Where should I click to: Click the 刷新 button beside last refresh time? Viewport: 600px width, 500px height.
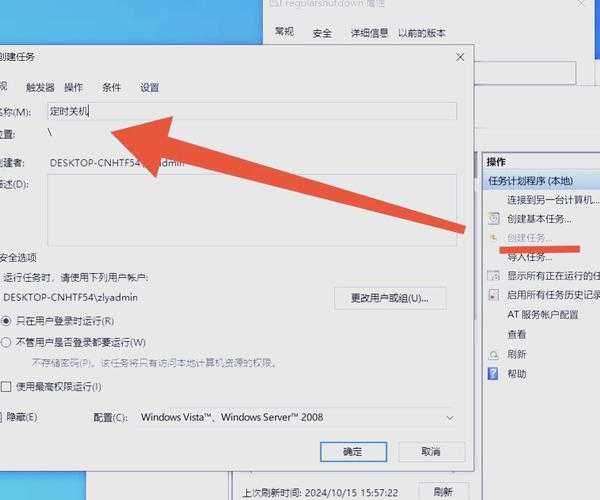click(x=443, y=491)
